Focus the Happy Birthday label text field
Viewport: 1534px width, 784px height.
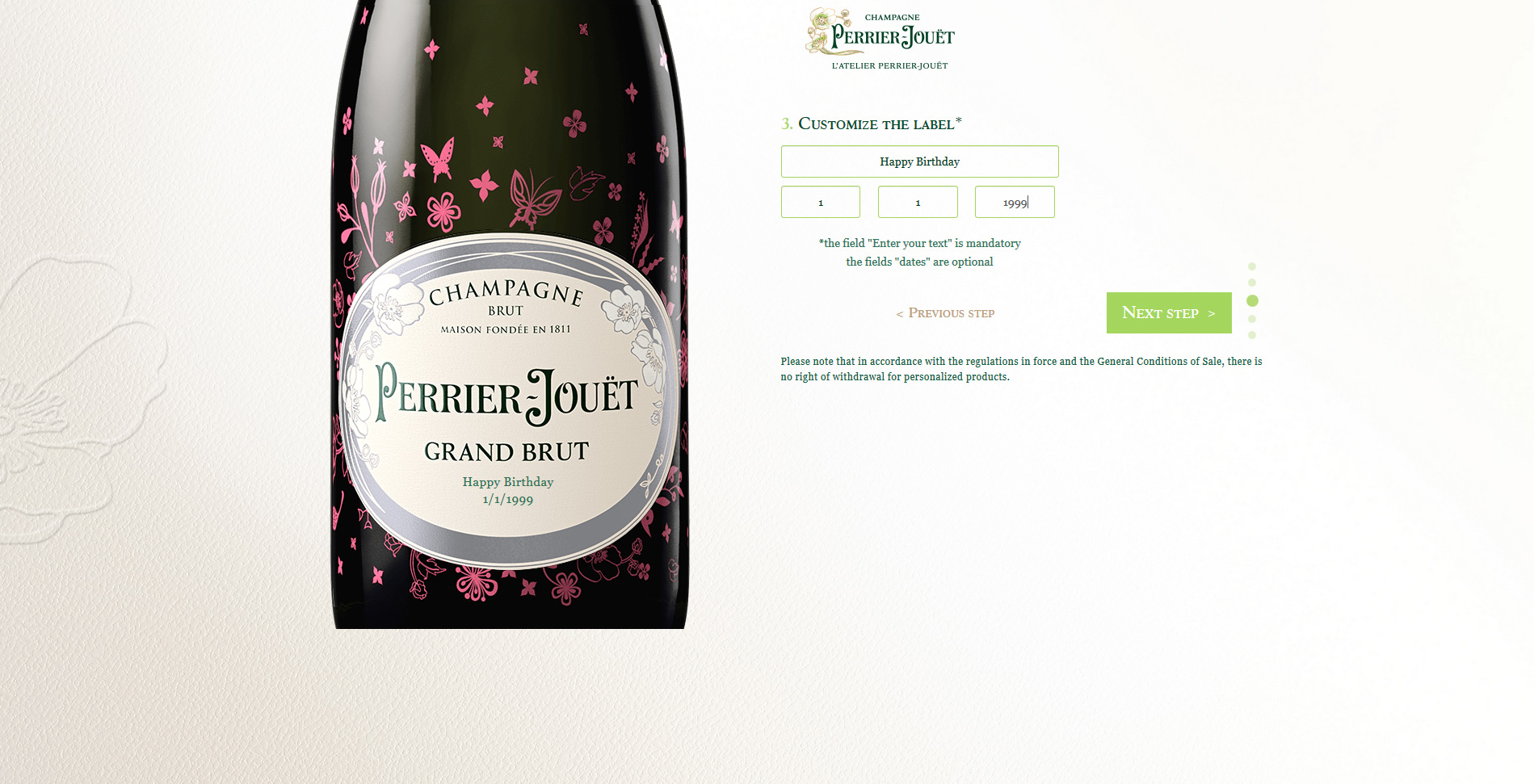919,161
